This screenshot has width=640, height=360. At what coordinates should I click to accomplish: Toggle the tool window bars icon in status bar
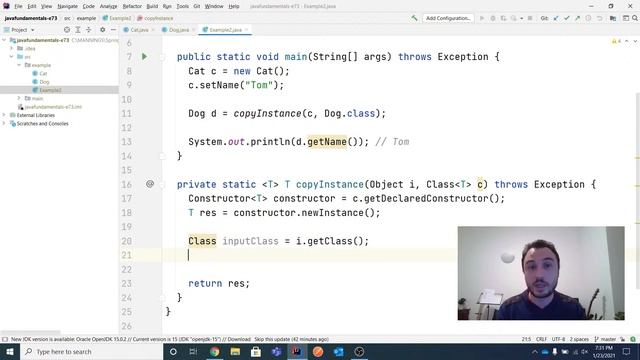[x=5, y=339]
